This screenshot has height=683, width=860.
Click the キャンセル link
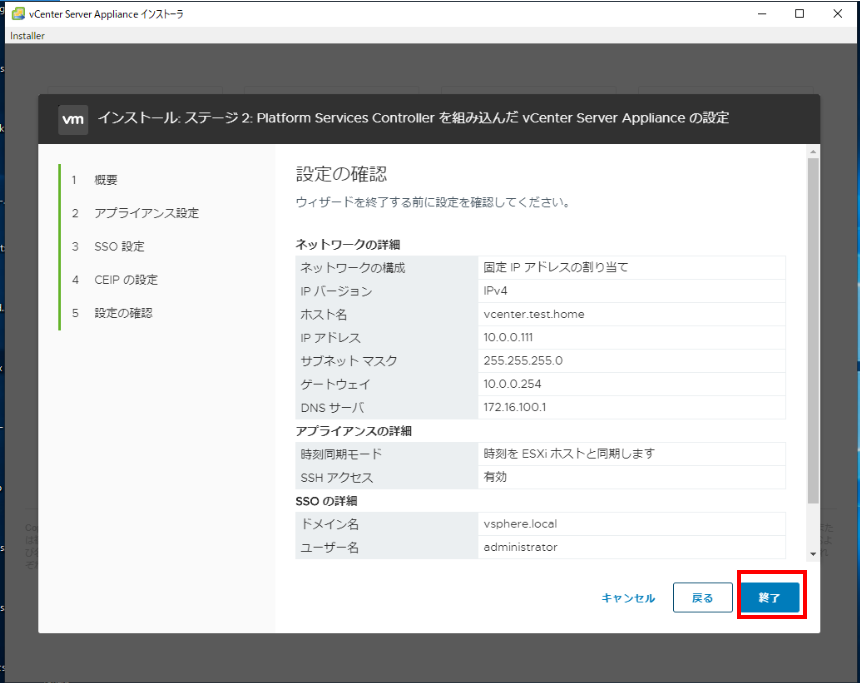click(x=628, y=598)
